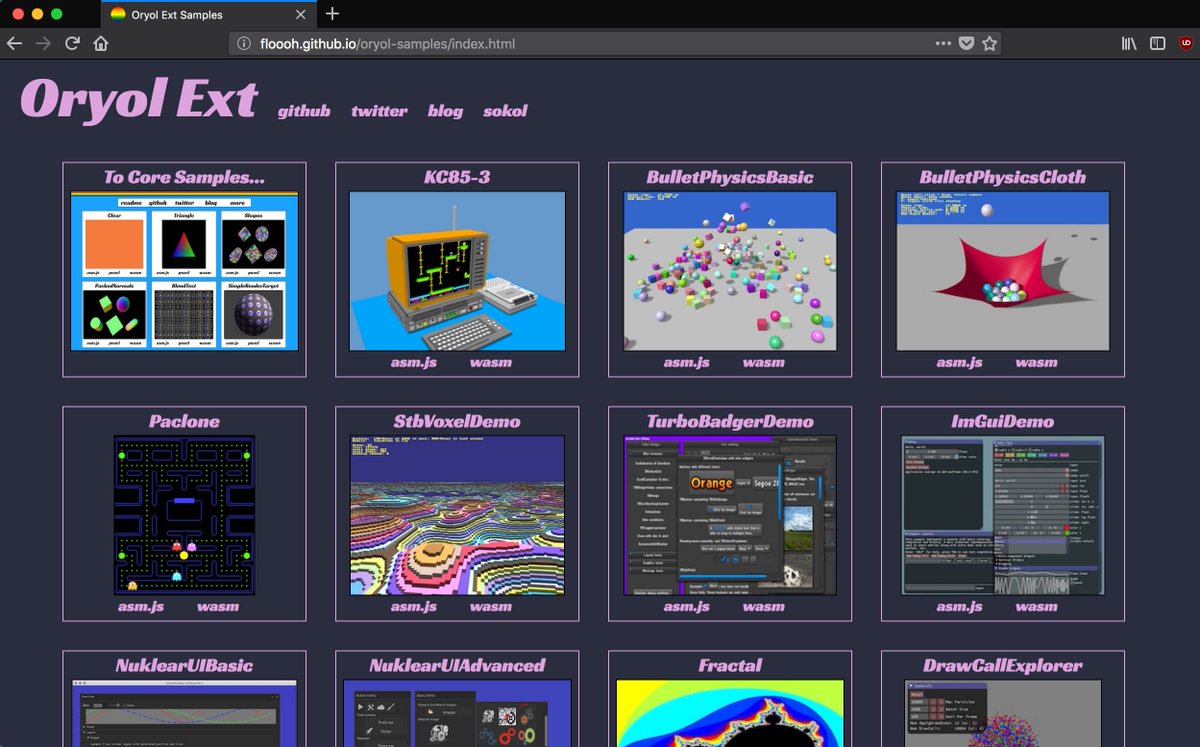Open DrawCallExplorer preview image
Screen dimensions: 1200x747
point(1003,713)
